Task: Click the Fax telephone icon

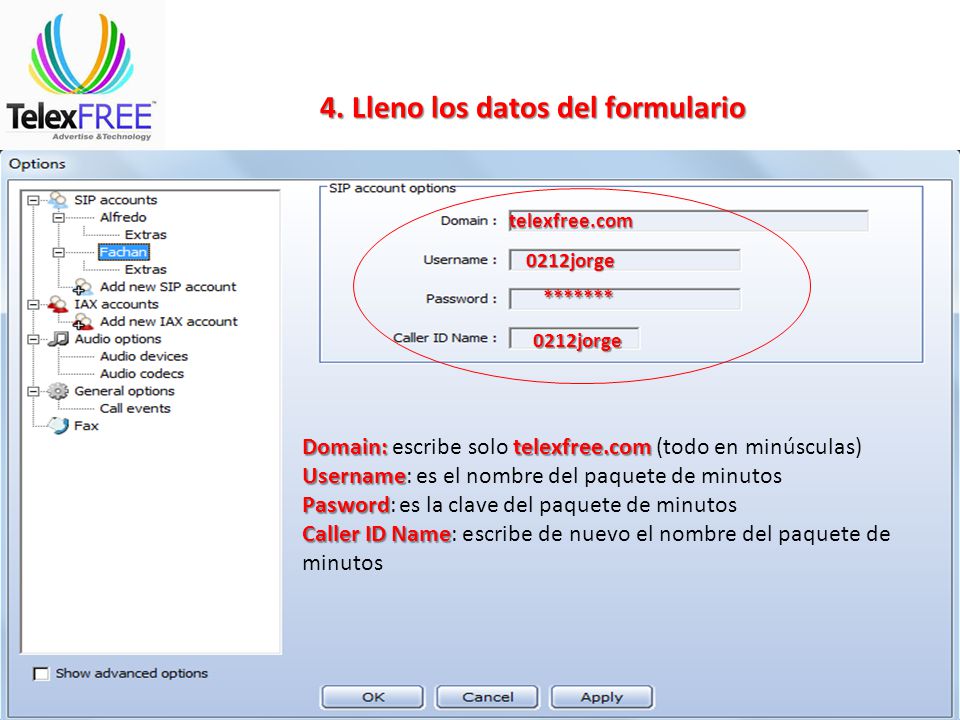Action: (59, 426)
